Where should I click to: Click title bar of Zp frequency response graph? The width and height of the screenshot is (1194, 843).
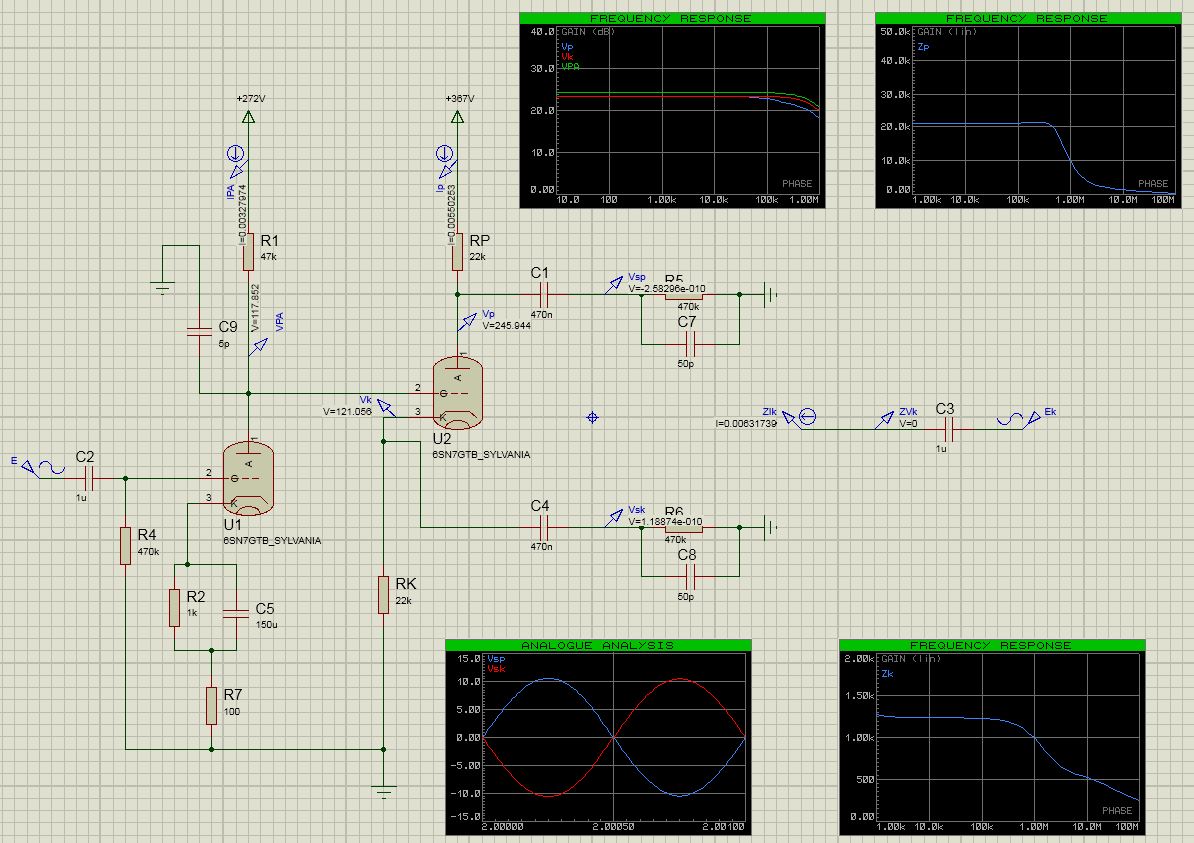tap(1027, 18)
